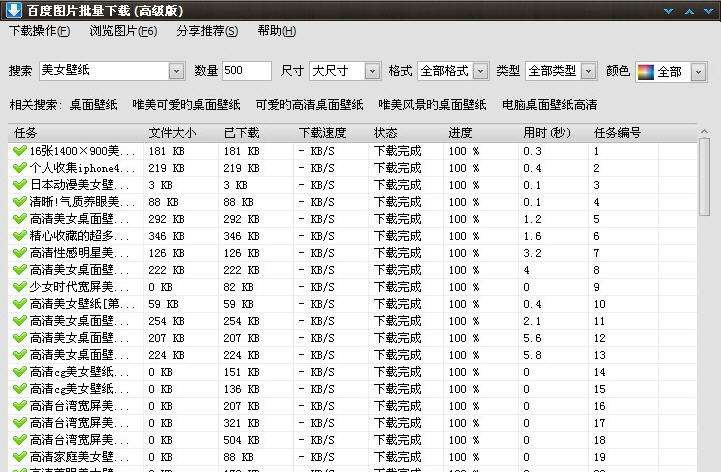This screenshot has height=472, width=721.
Task: Select task name 日本动漫美女壁...
Action: tap(80, 185)
